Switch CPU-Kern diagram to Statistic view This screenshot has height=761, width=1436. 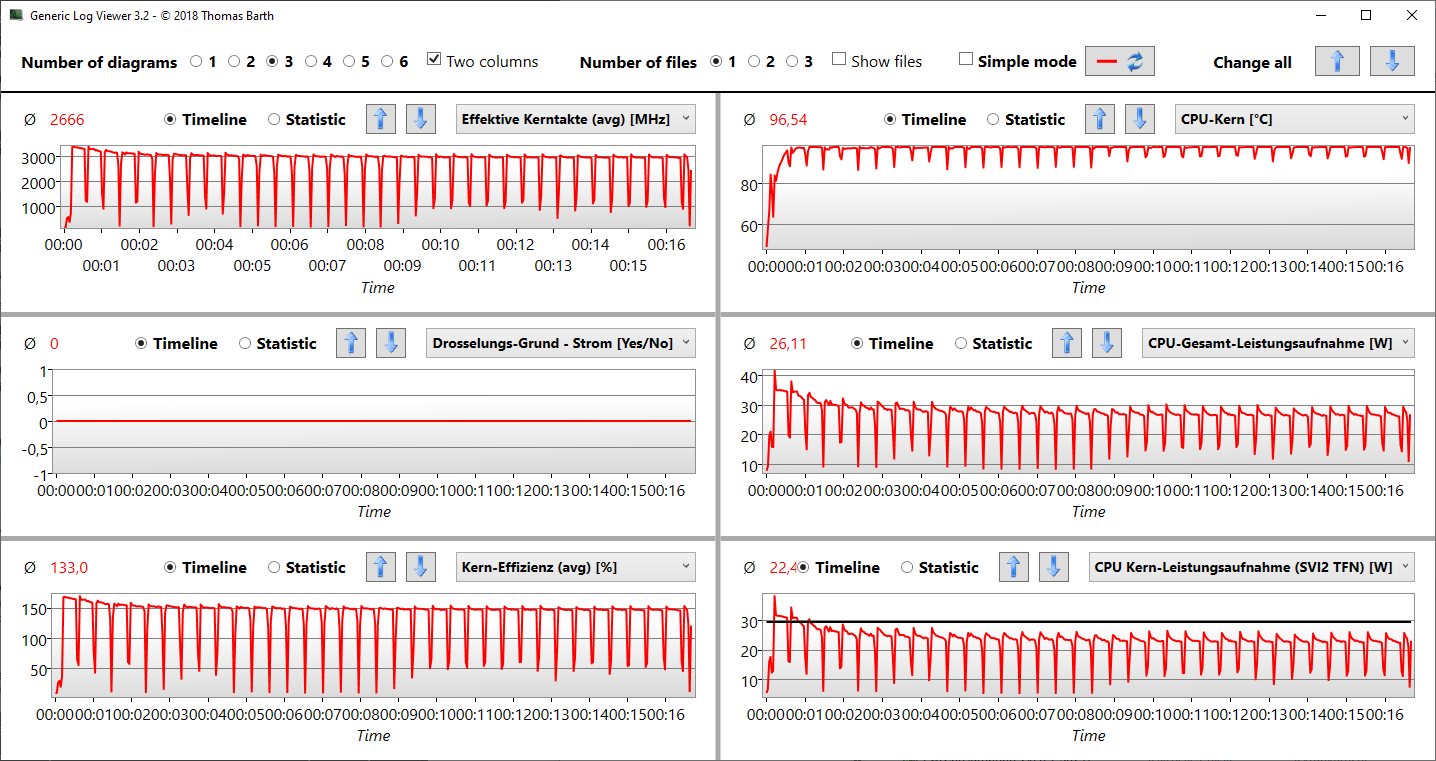993,119
